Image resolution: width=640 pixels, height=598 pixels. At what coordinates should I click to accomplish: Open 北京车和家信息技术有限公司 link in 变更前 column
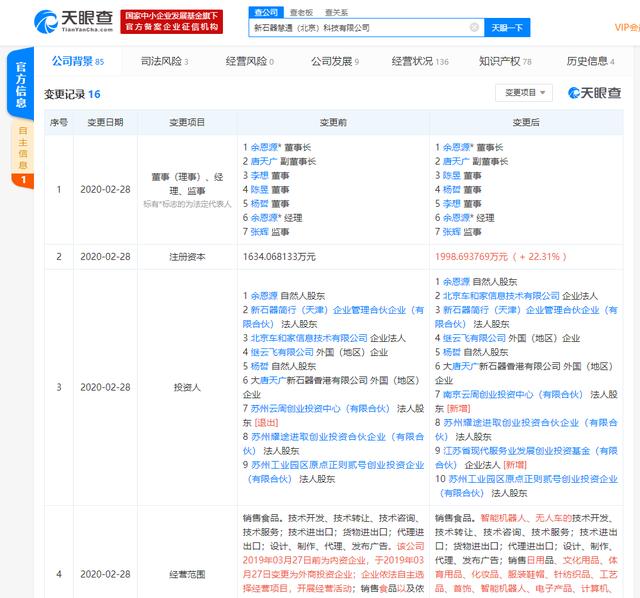[309, 338]
